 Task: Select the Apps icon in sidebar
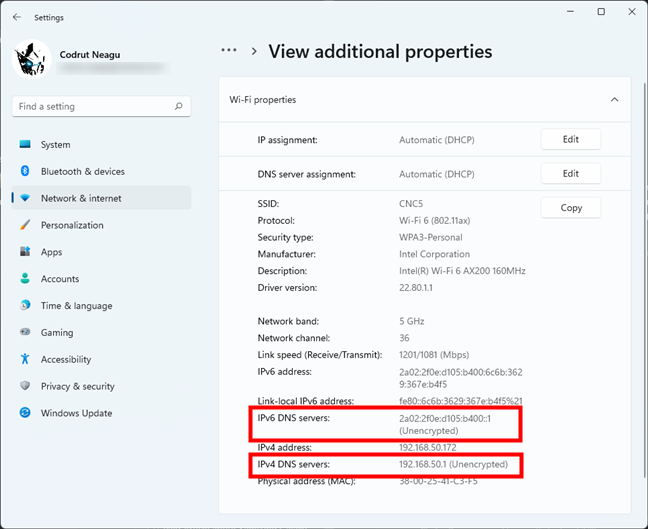25,251
